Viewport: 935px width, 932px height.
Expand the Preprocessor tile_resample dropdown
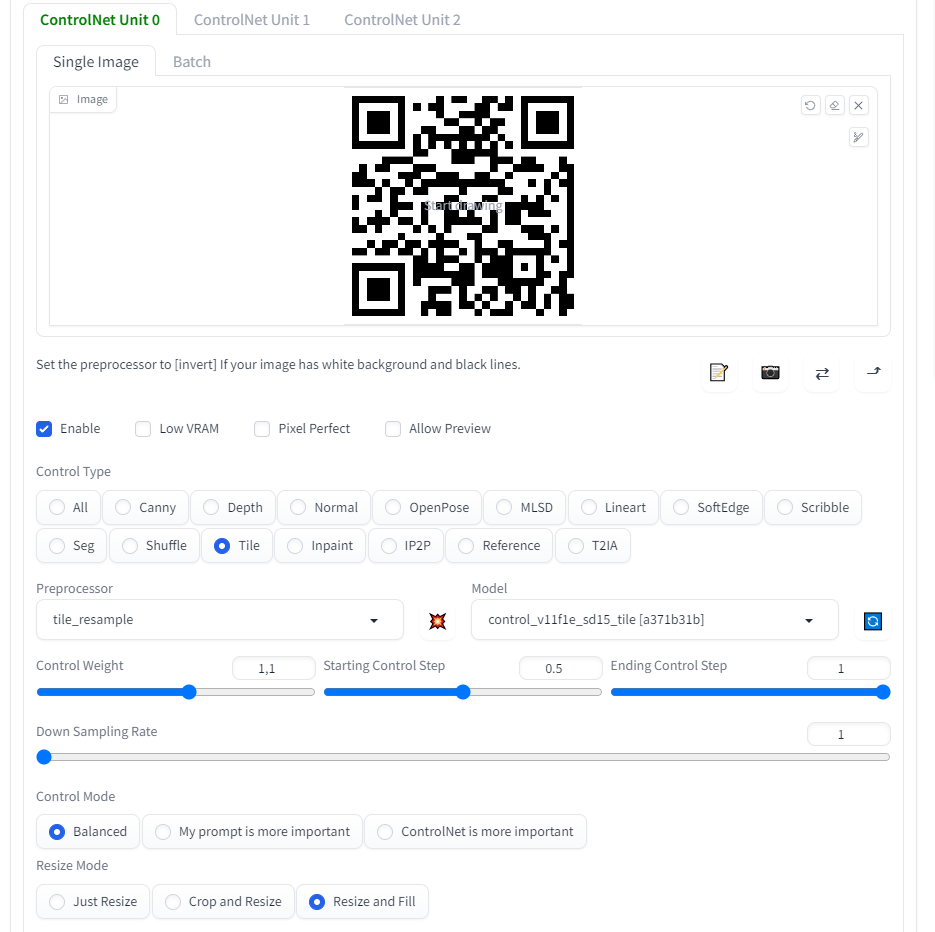[219, 620]
